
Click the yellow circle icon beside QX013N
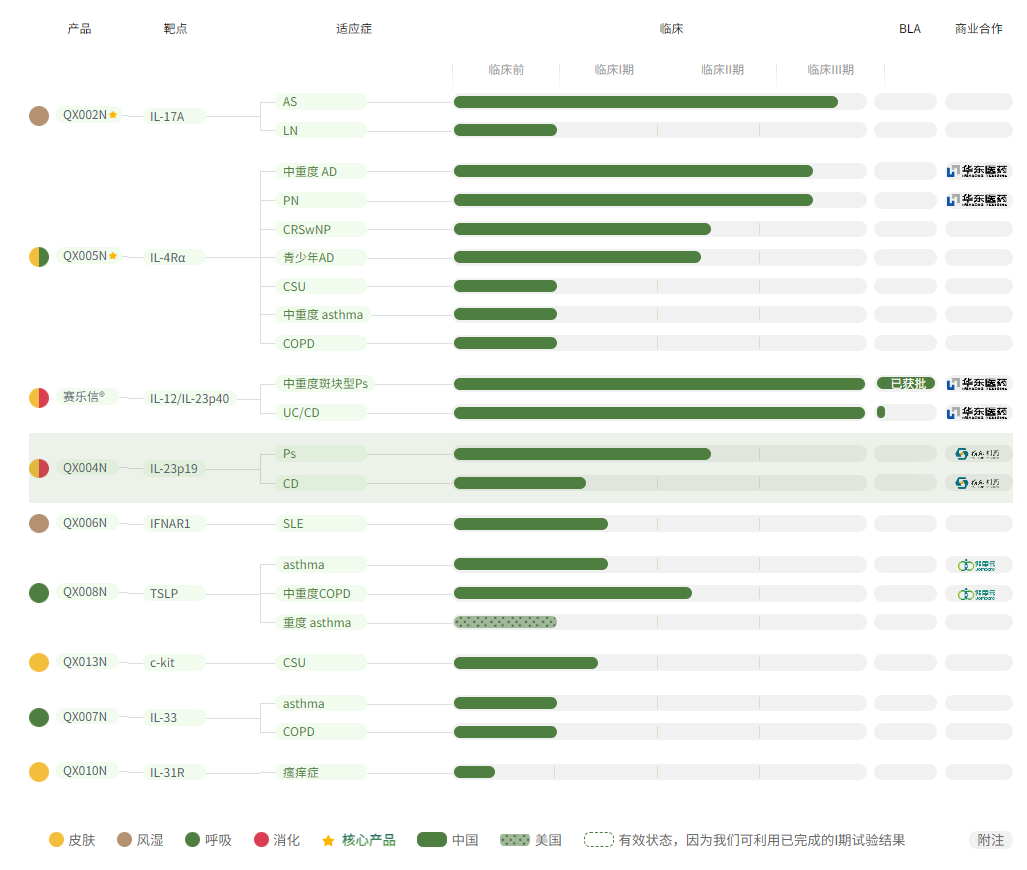tap(39, 662)
